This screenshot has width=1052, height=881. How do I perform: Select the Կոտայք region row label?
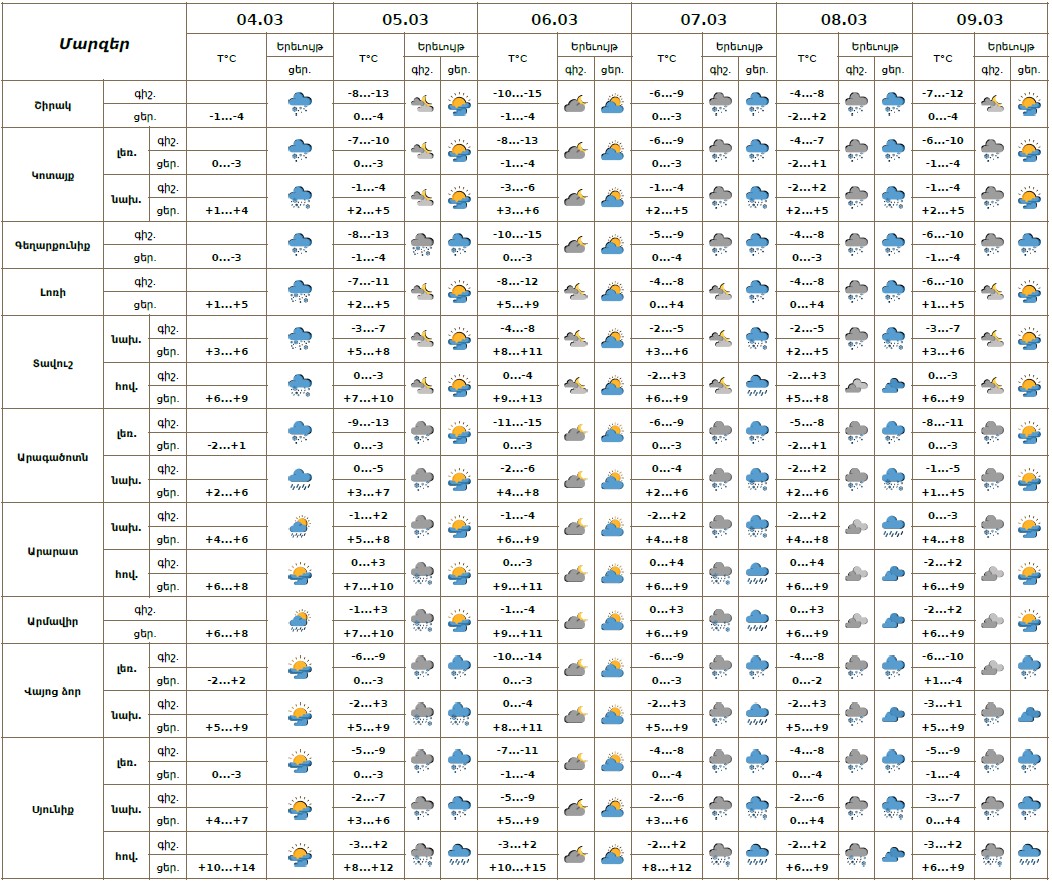coord(52,175)
